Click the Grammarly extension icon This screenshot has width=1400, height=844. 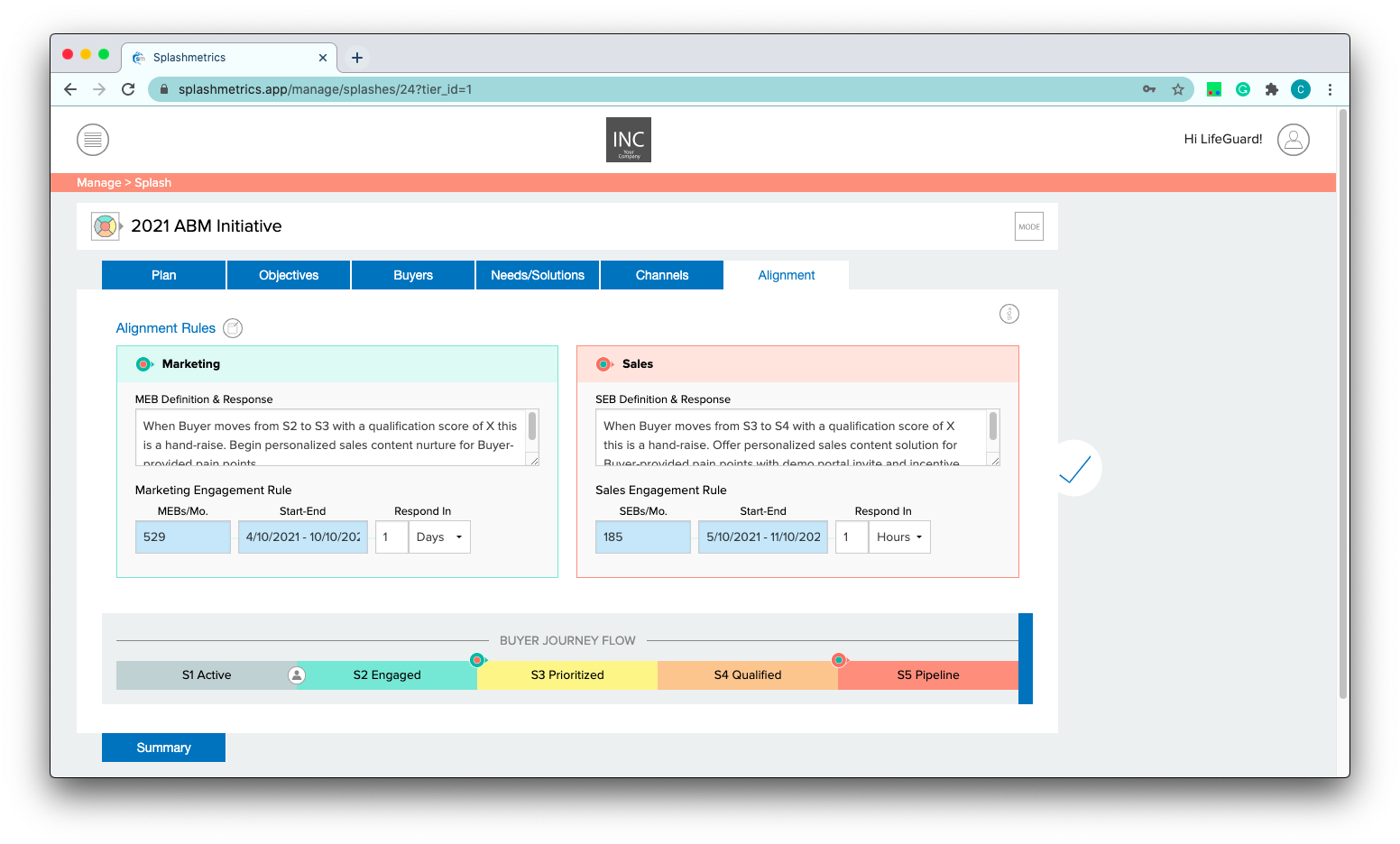(1243, 89)
